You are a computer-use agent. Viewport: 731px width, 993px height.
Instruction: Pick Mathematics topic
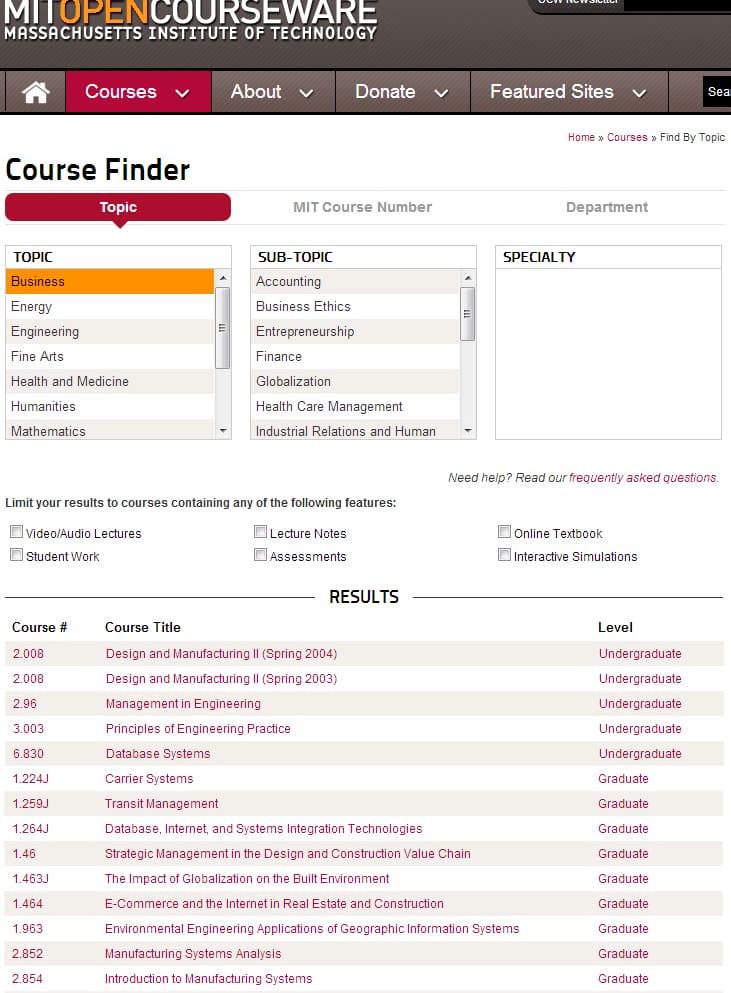pos(110,431)
